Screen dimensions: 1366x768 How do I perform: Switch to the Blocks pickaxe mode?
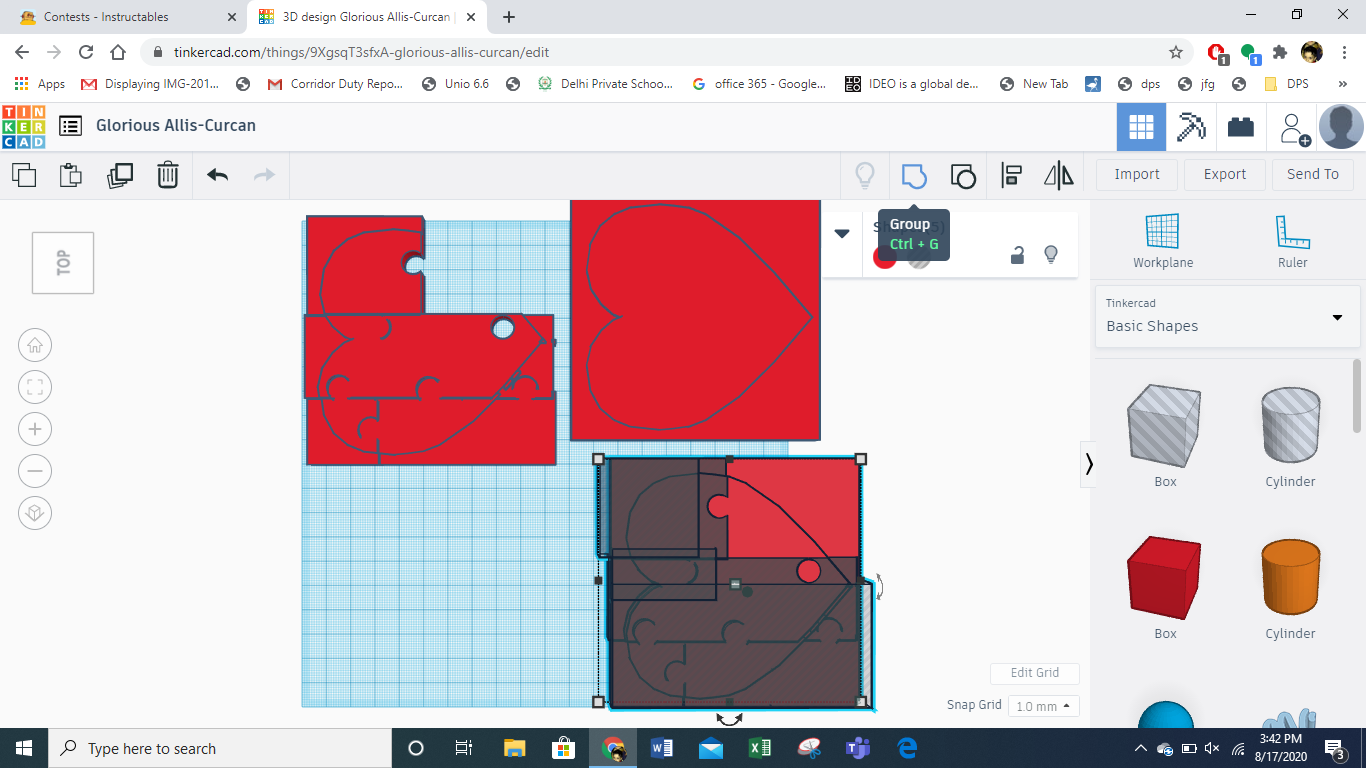(x=1191, y=127)
